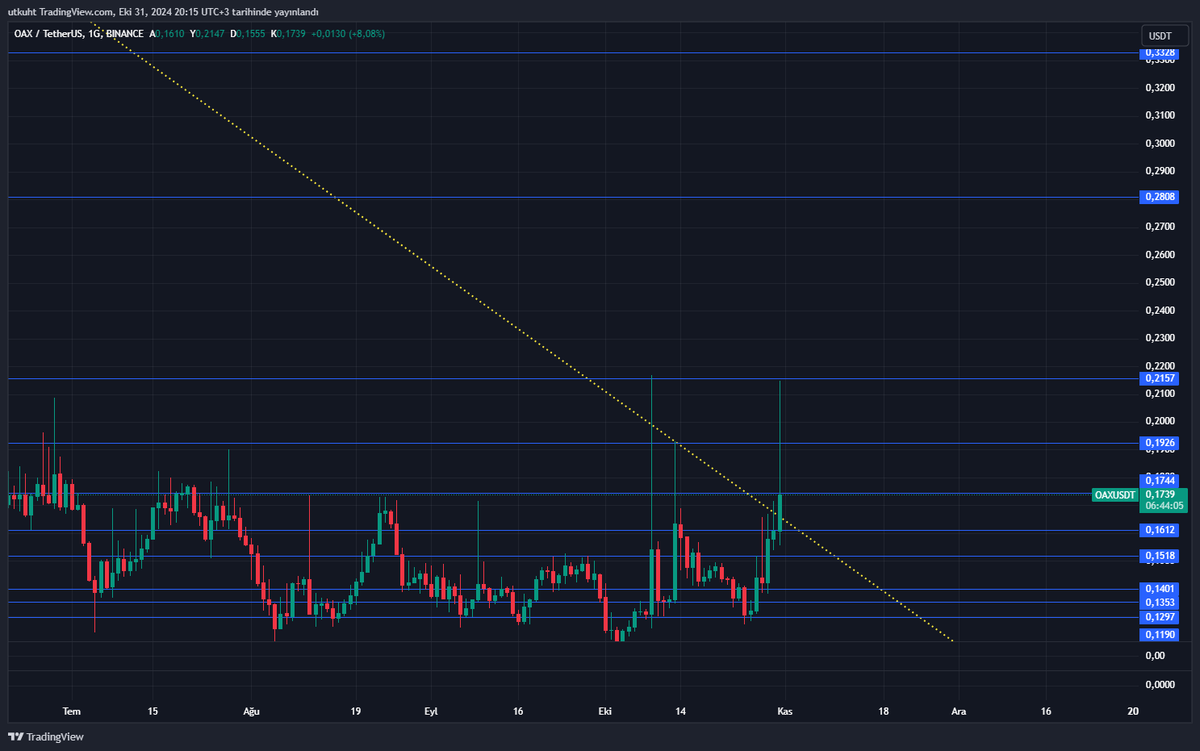
Task: Click the Eyl month label on time axis
Action: (431, 711)
